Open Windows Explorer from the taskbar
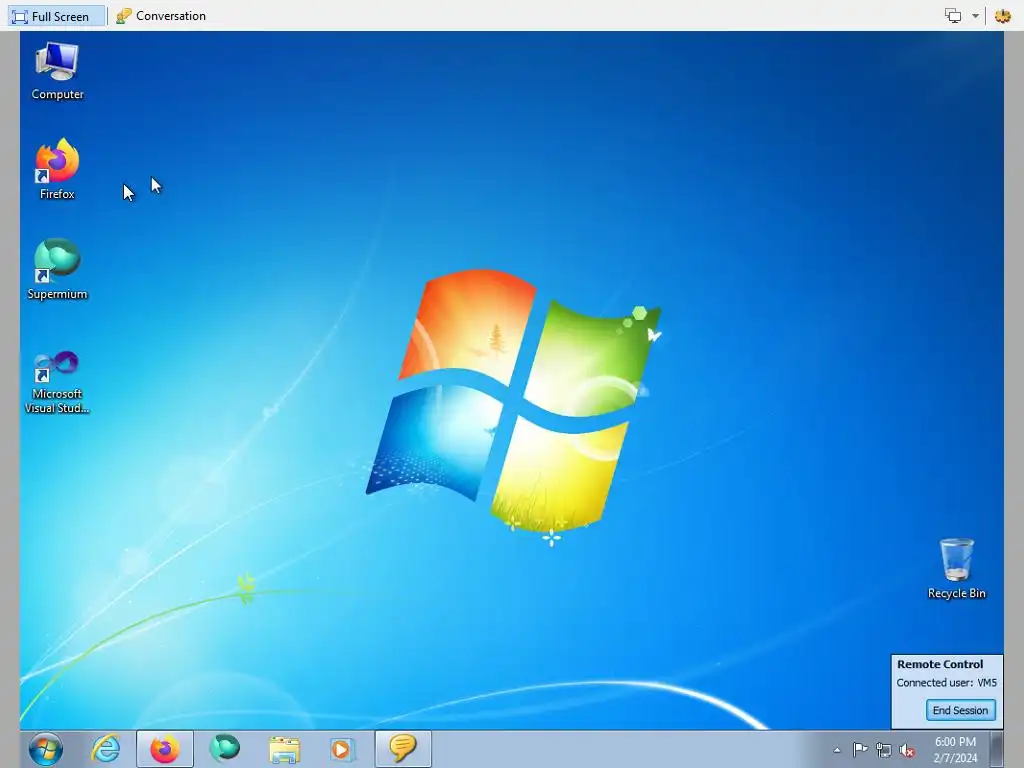 [x=284, y=749]
